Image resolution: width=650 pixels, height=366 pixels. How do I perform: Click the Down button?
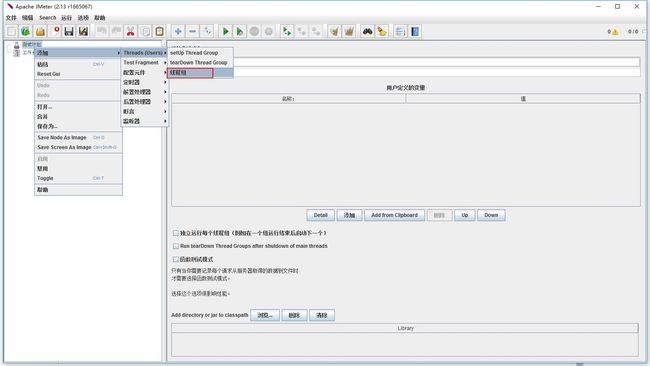[491, 215]
